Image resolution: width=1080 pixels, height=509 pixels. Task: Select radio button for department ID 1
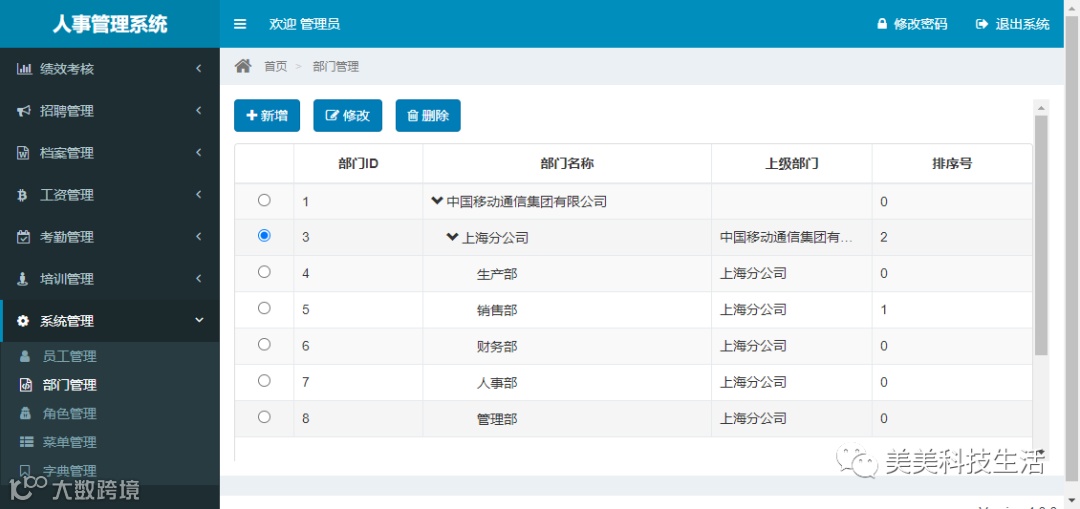pyautogui.click(x=264, y=200)
